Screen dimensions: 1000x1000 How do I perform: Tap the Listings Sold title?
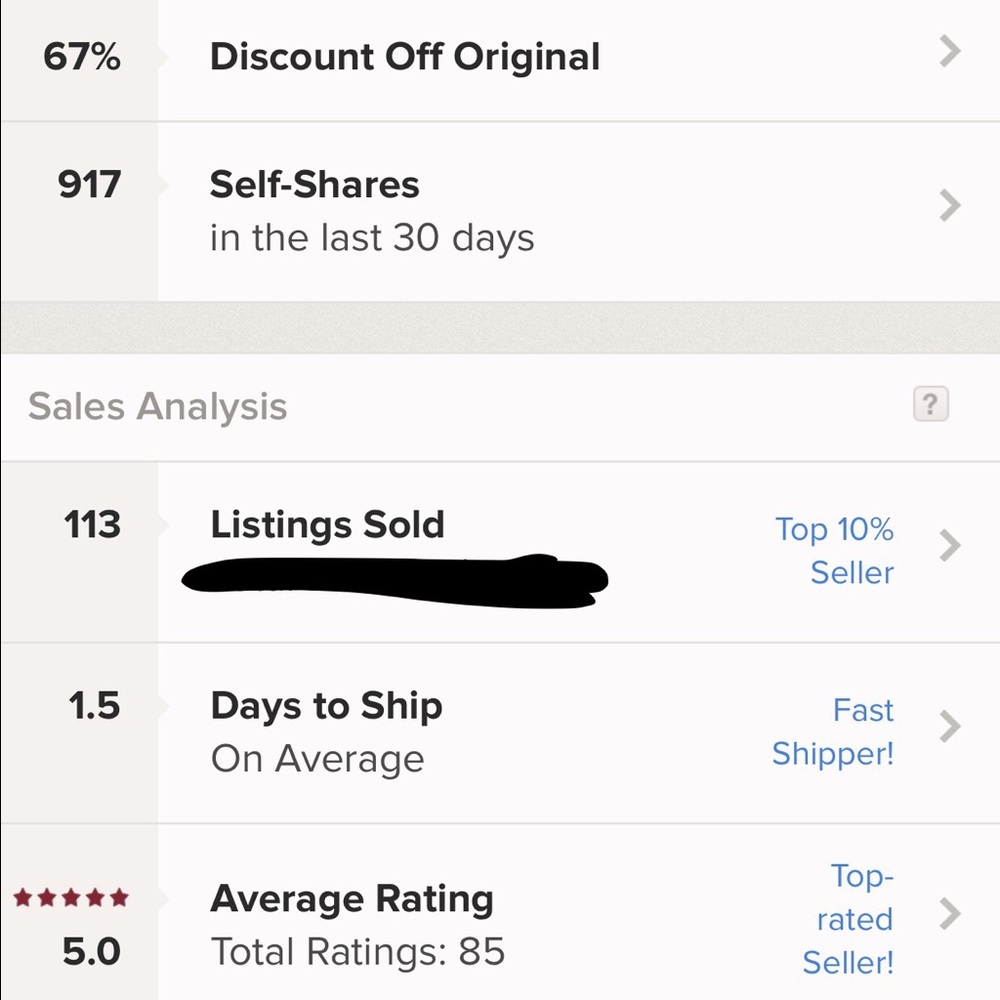(327, 525)
